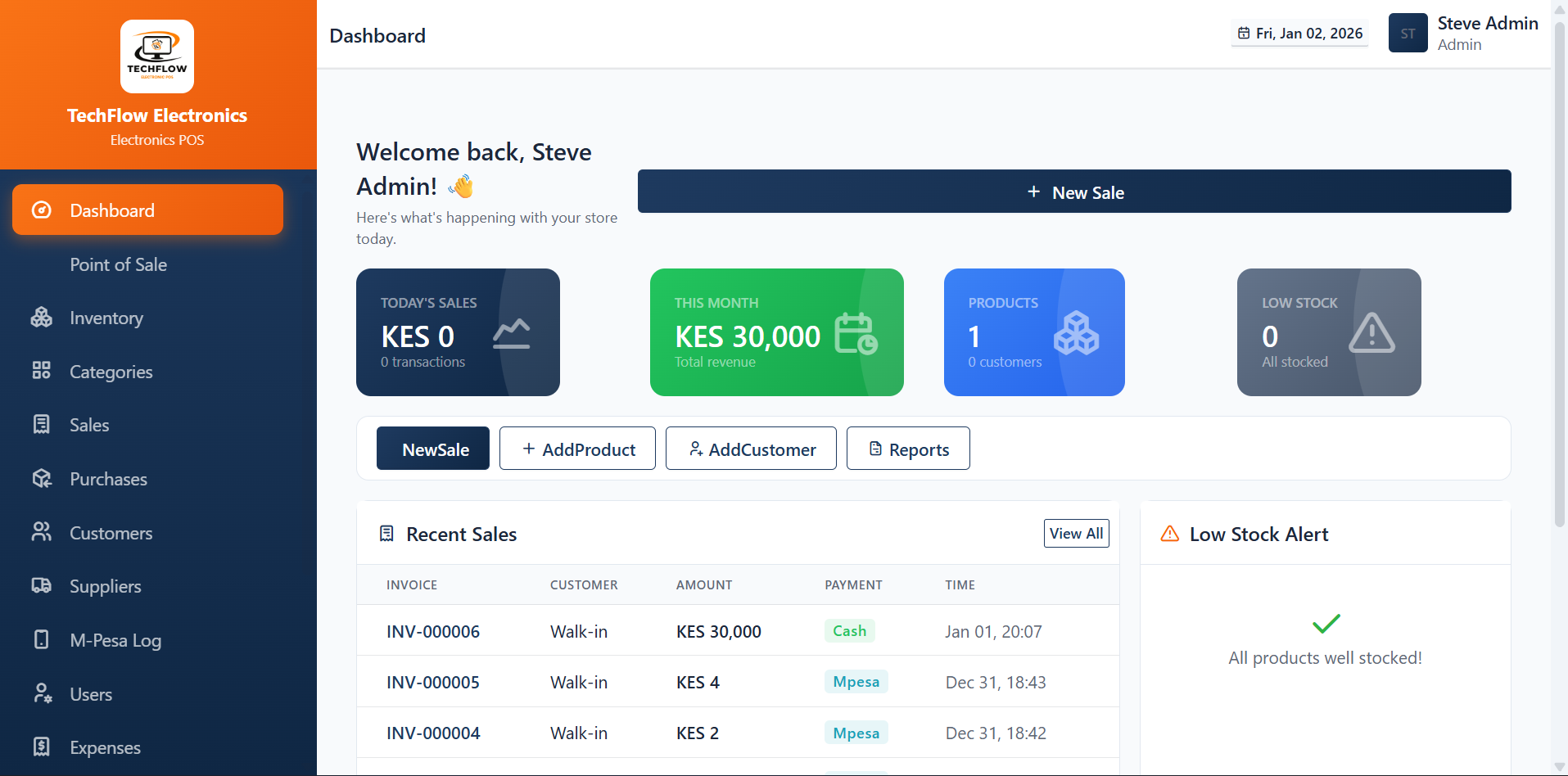Screen dimensions: 1568x776
Task: Click AddProduct quick action
Action: (577, 449)
